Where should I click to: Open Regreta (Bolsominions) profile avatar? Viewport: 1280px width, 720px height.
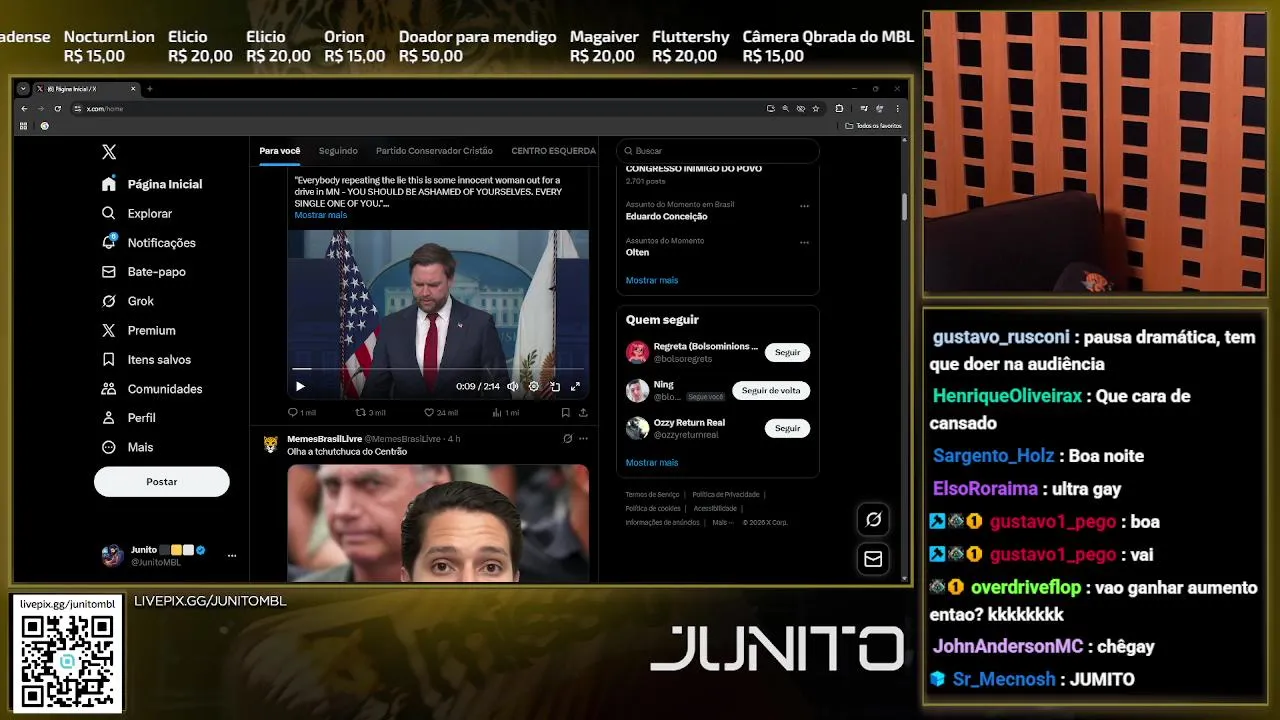coord(638,352)
